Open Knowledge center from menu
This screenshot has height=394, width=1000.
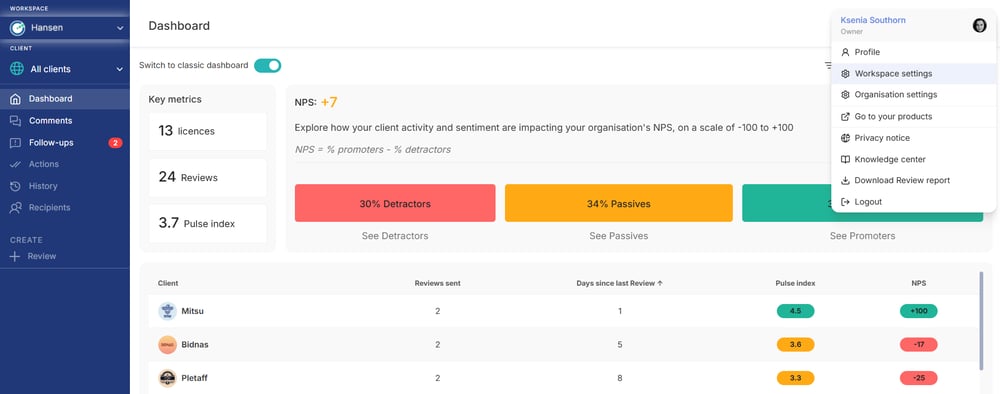(x=913, y=159)
